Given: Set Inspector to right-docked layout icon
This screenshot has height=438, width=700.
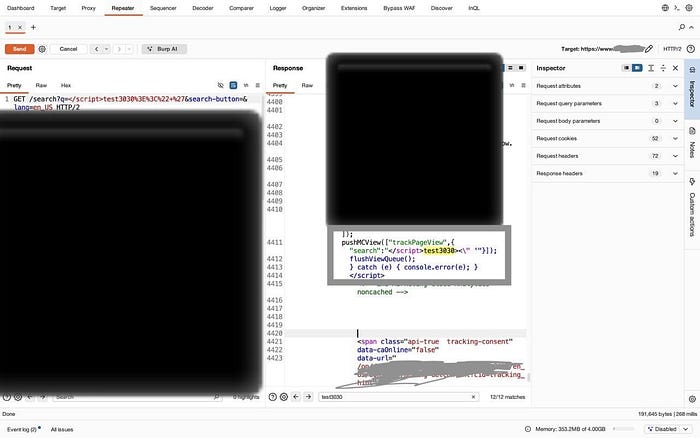Looking at the screenshot, I should click(x=637, y=68).
